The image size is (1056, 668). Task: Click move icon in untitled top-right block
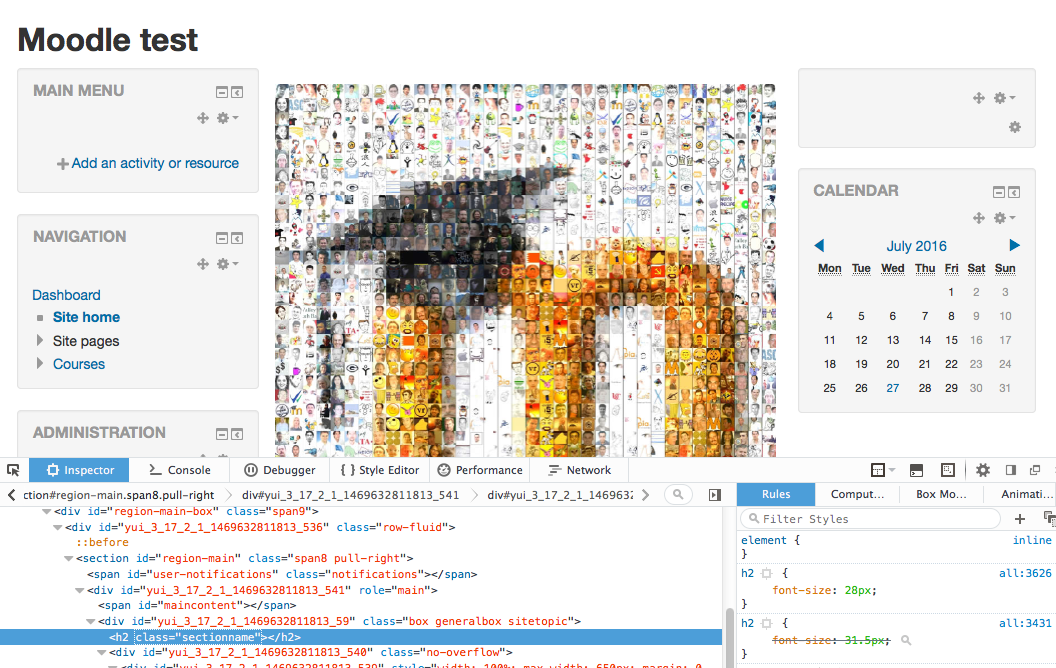pyautogui.click(x=979, y=98)
